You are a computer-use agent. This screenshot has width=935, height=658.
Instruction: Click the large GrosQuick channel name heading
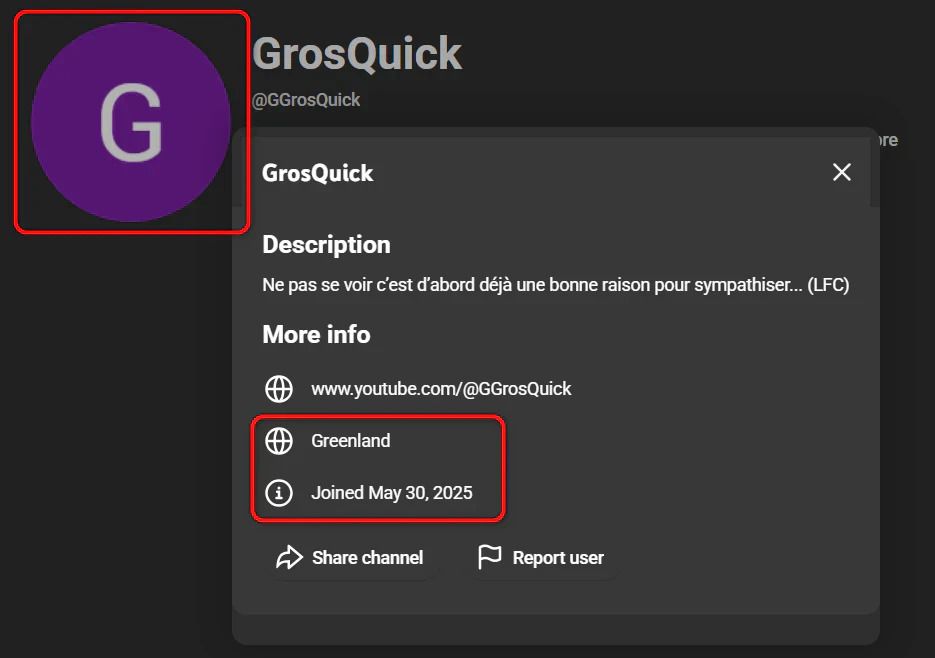coord(357,53)
